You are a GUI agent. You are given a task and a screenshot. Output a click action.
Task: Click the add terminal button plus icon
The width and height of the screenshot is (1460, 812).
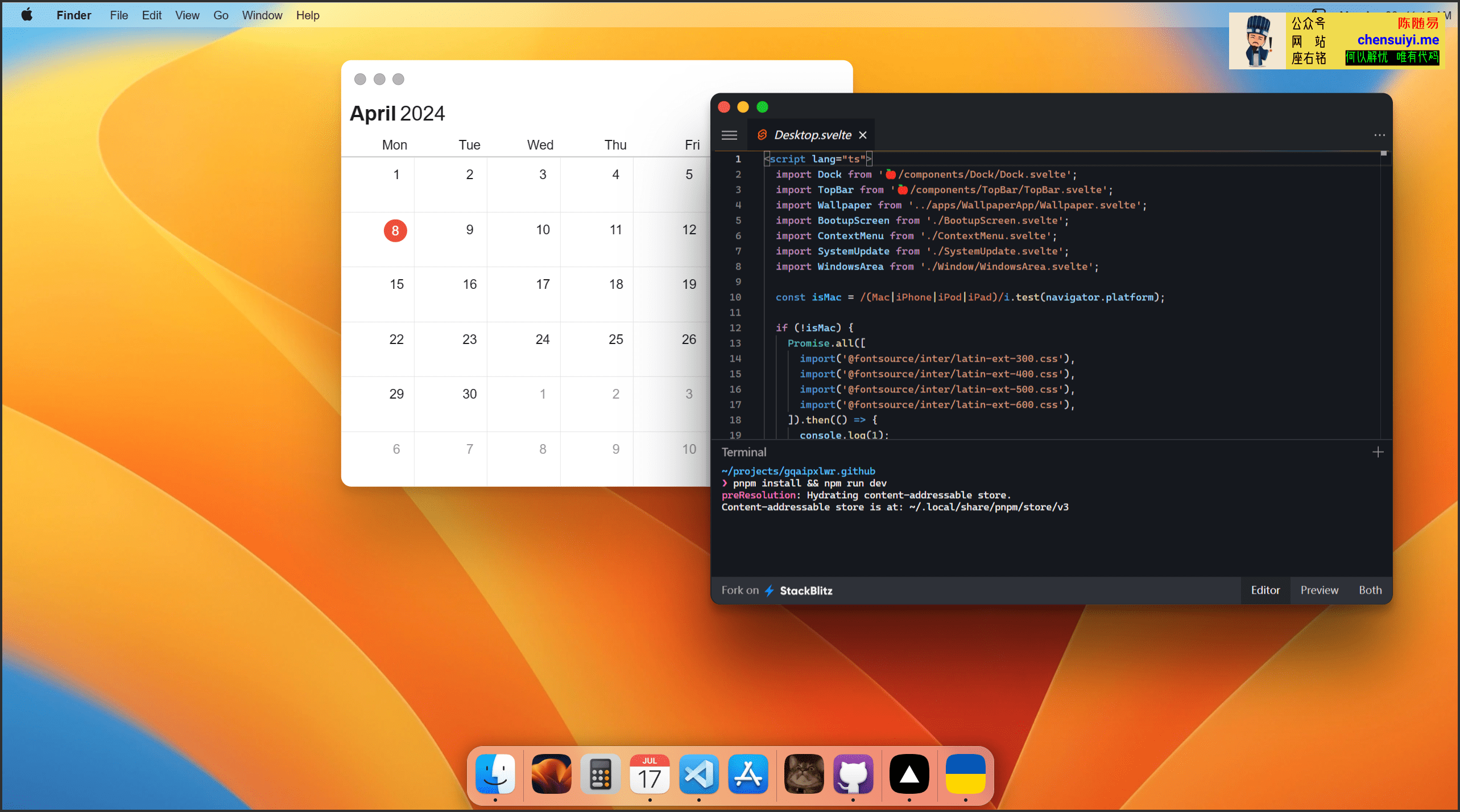click(1378, 452)
